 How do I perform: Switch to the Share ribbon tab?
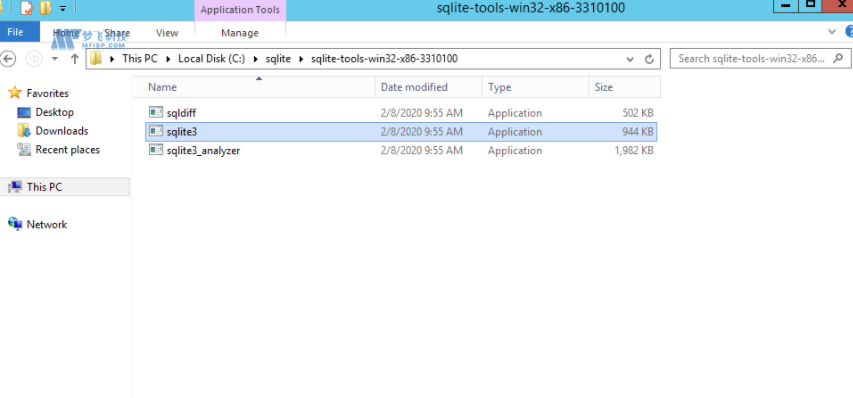click(x=117, y=33)
